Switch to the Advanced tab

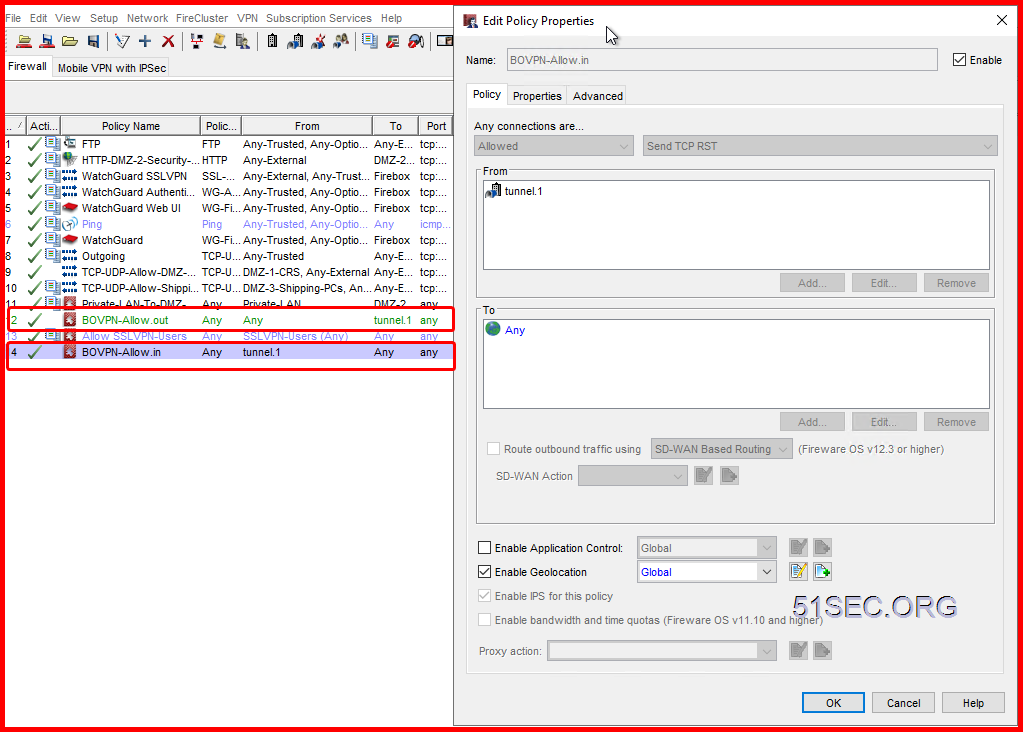pos(598,96)
